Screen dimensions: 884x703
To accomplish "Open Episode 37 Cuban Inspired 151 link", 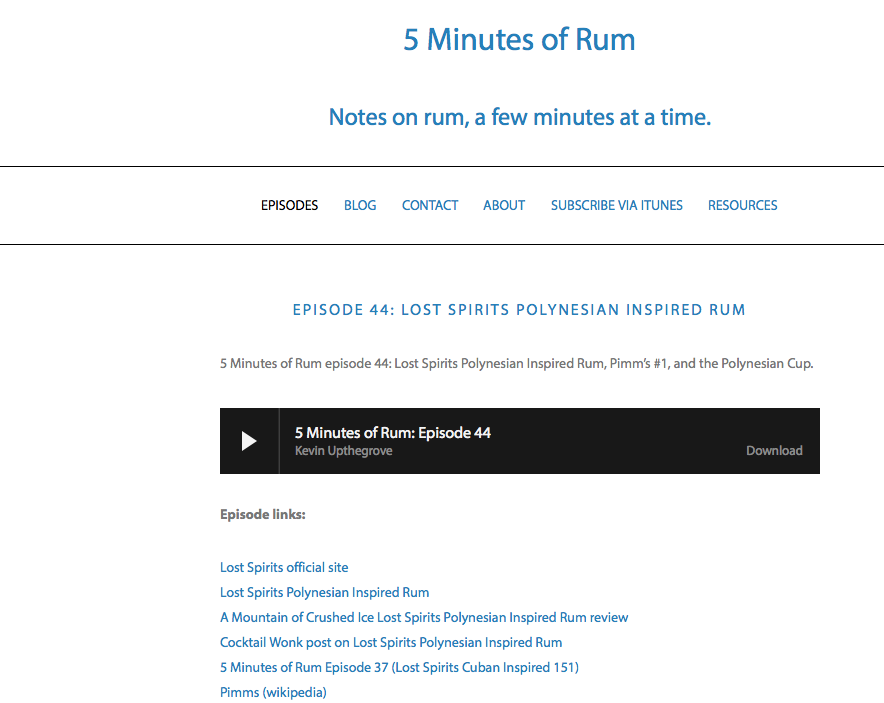I will [x=399, y=667].
